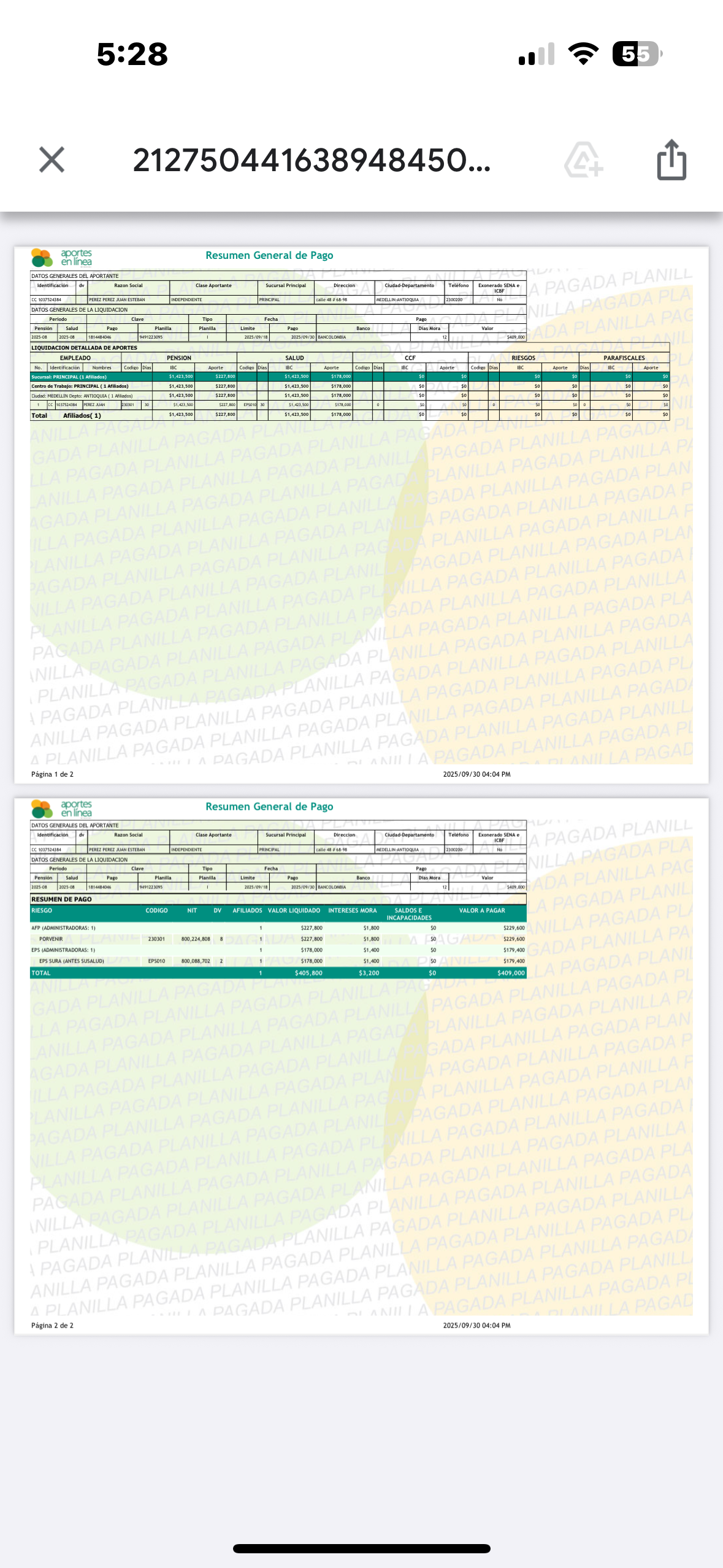This screenshot has width=723, height=1568.
Task: Tap the Página 2 de 2 footer
Action: coord(53,1325)
